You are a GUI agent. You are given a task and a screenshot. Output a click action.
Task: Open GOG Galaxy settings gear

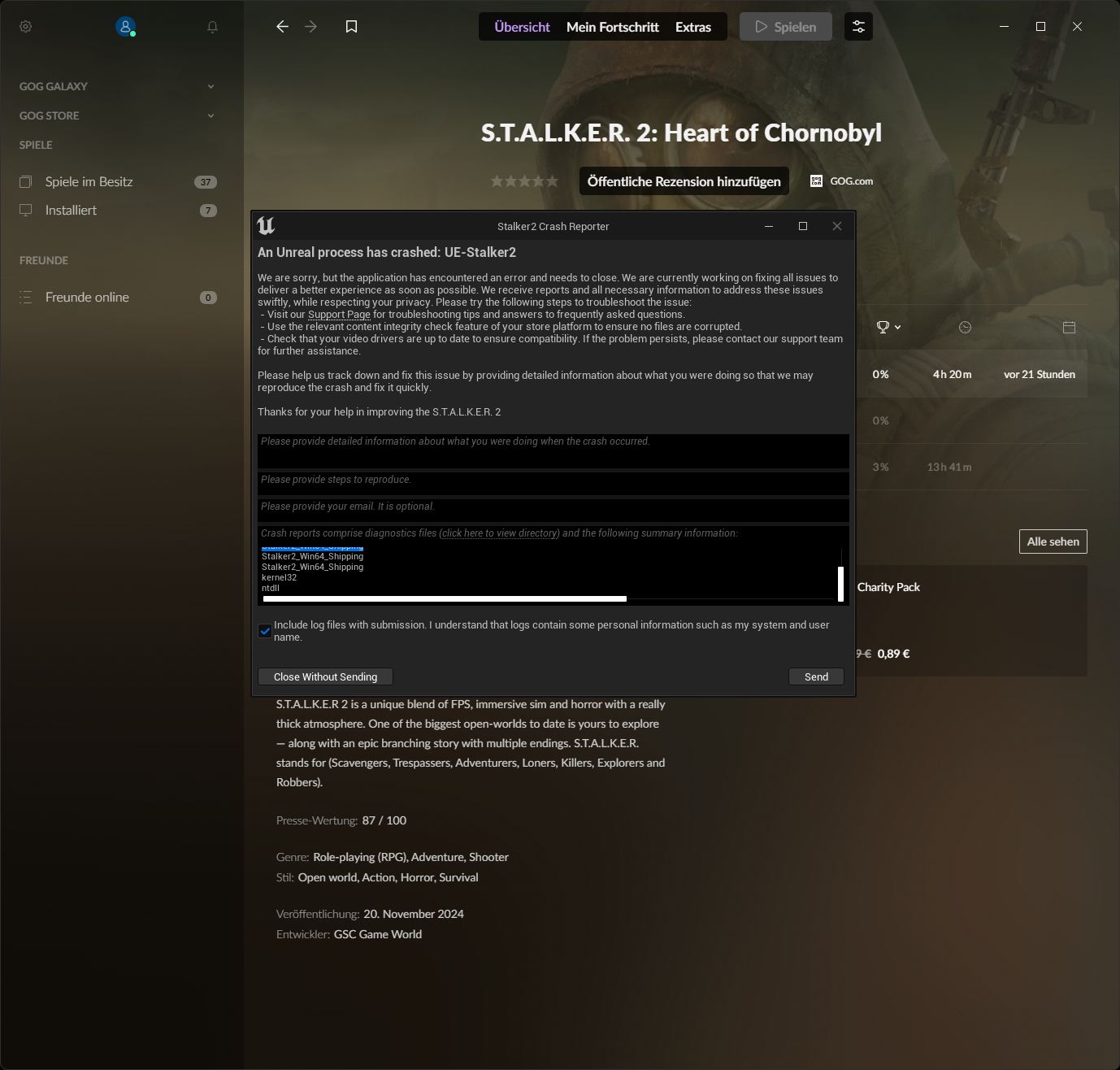pyautogui.click(x=26, y=27)
